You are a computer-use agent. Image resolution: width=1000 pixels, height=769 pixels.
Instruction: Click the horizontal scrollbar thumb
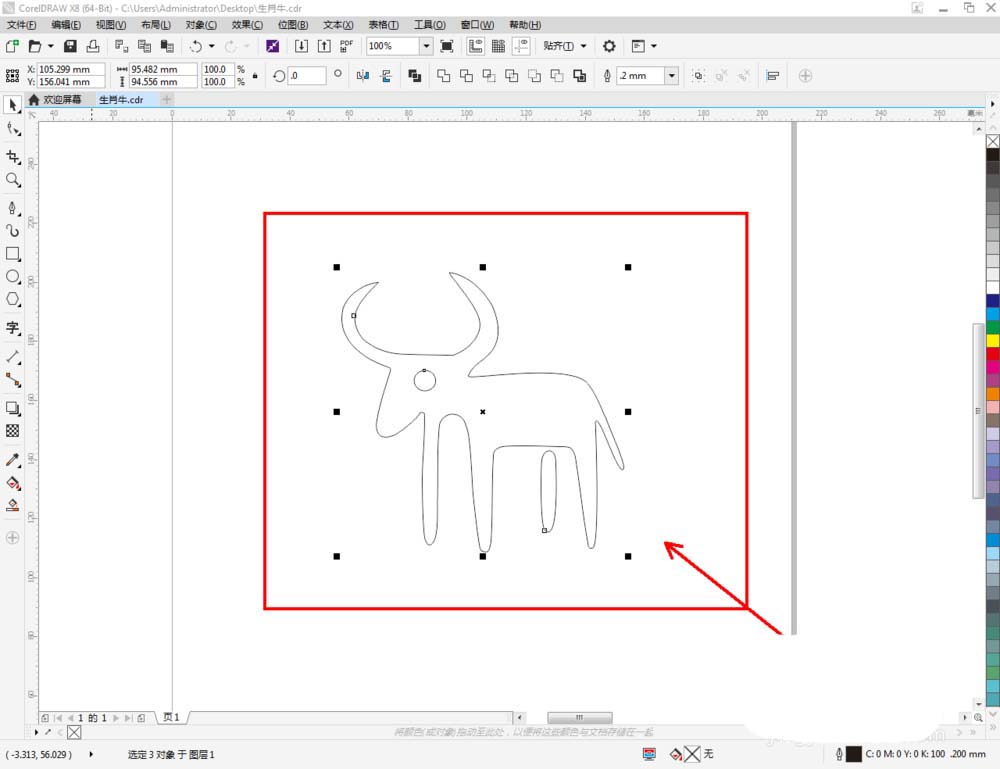[x=580, y=718]
